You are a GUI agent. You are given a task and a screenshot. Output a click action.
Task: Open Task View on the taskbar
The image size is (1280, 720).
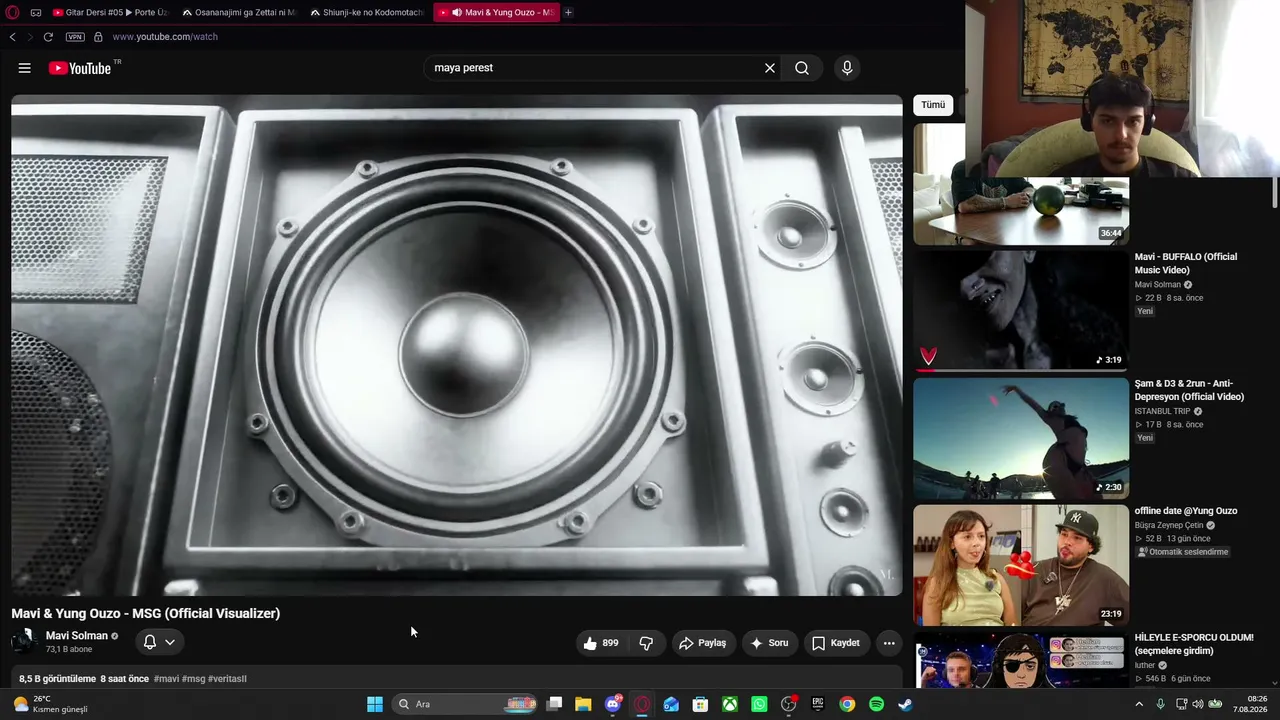pos(555,704)
